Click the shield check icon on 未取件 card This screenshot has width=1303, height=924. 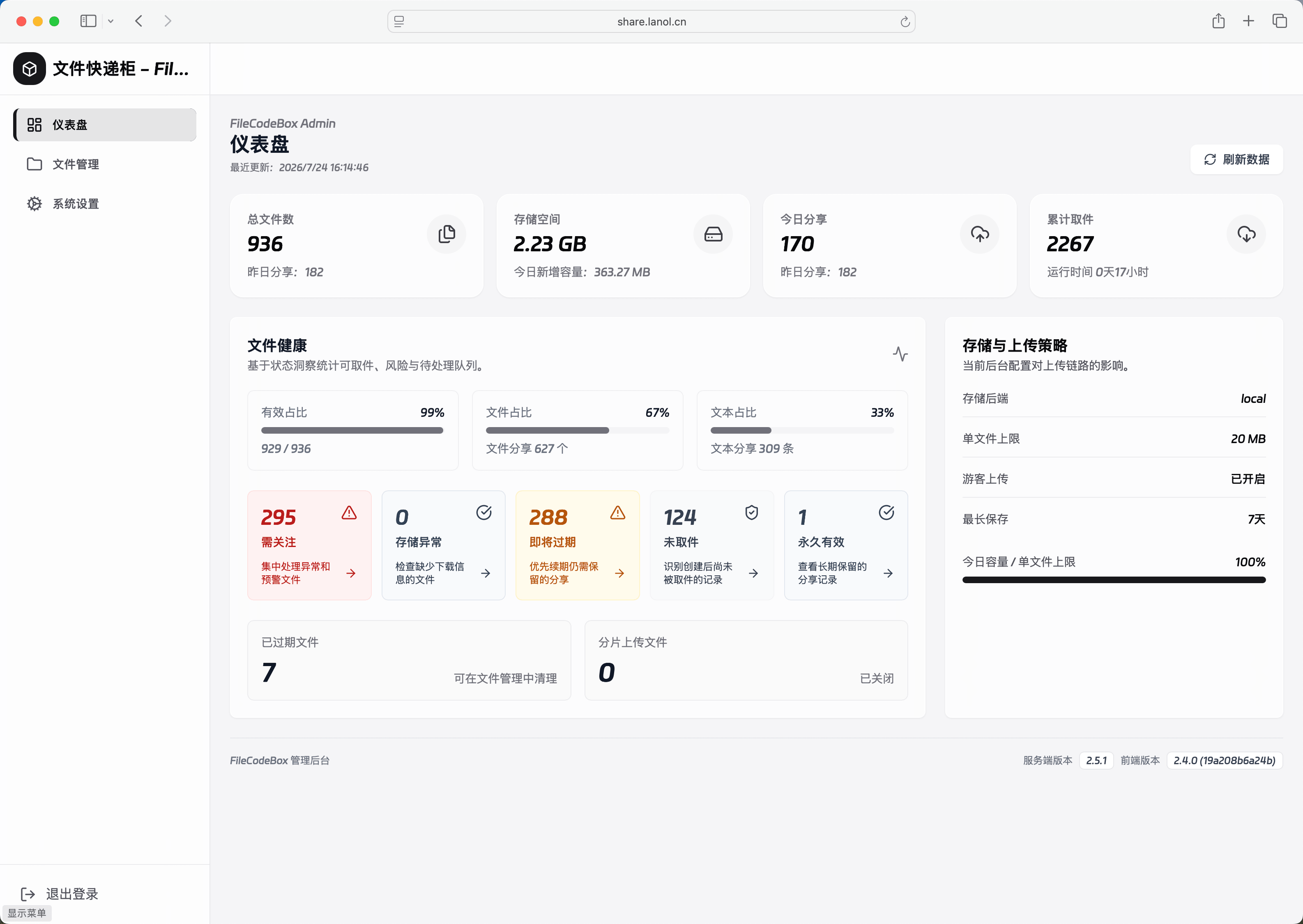click(752, 513)
